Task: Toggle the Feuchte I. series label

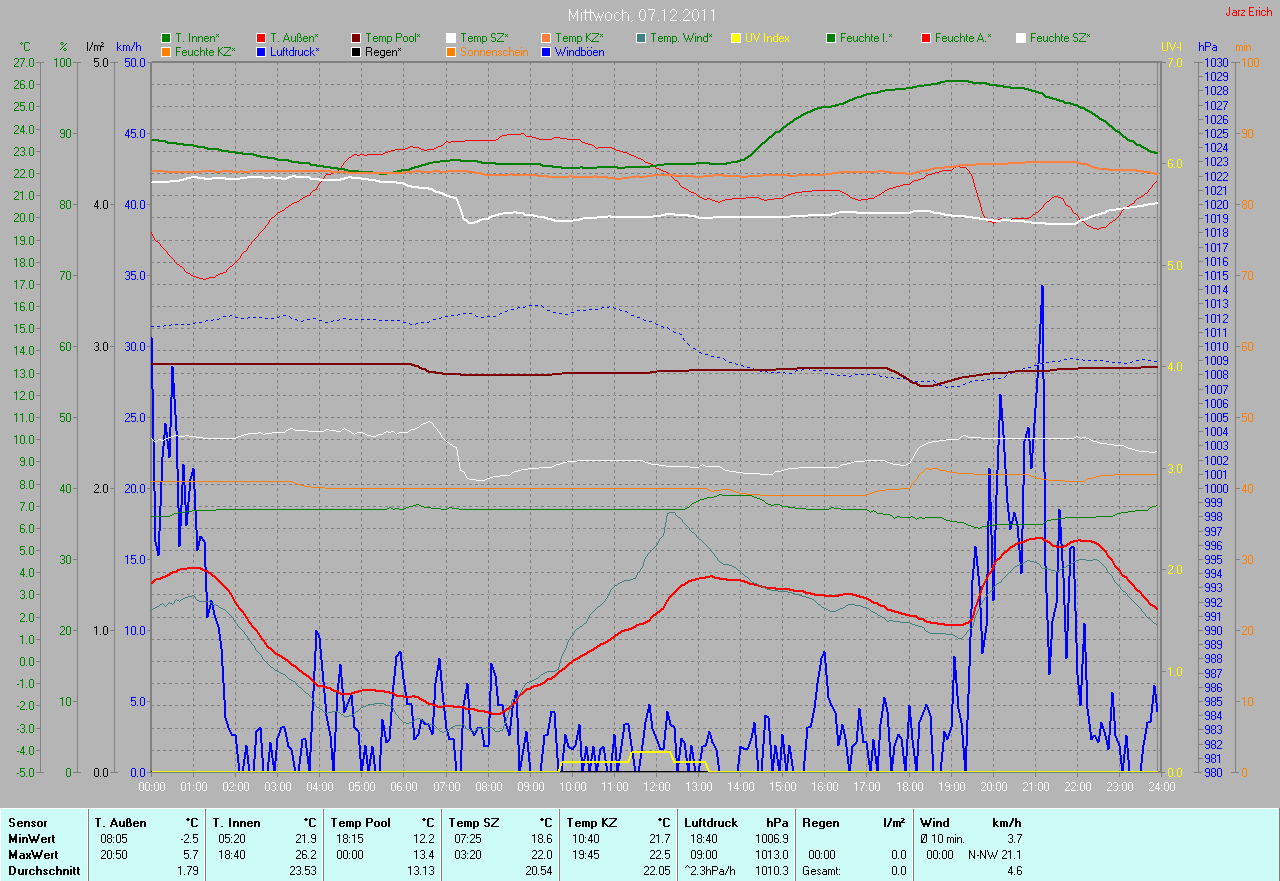Action: [866, 37]
